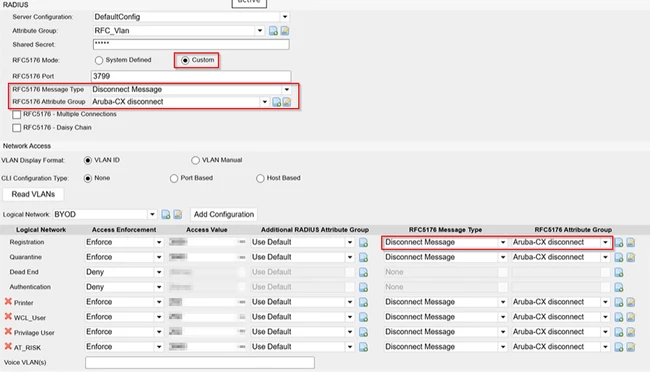Delete the AT_RISK logical network row

tap(8, 347)
